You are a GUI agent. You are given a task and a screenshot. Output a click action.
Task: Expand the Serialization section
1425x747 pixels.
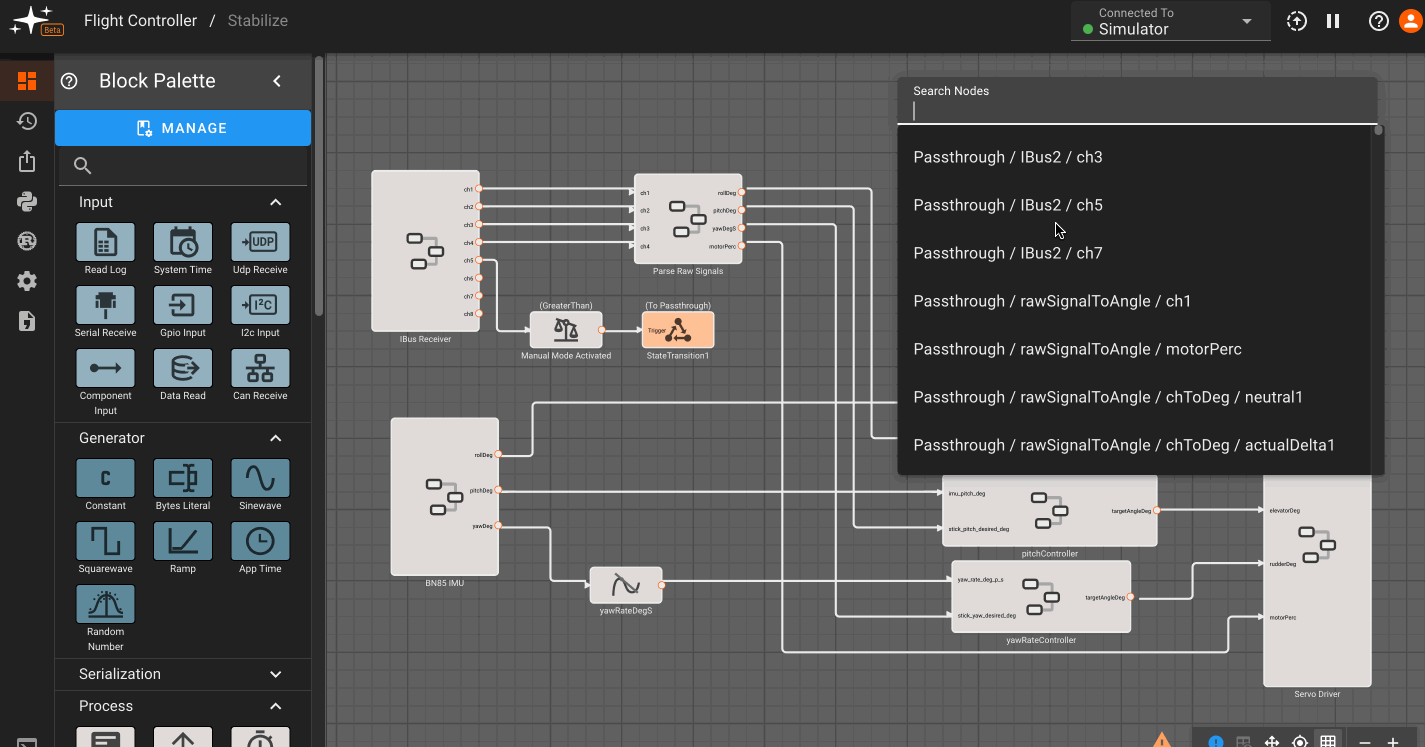tap(181, 674)
